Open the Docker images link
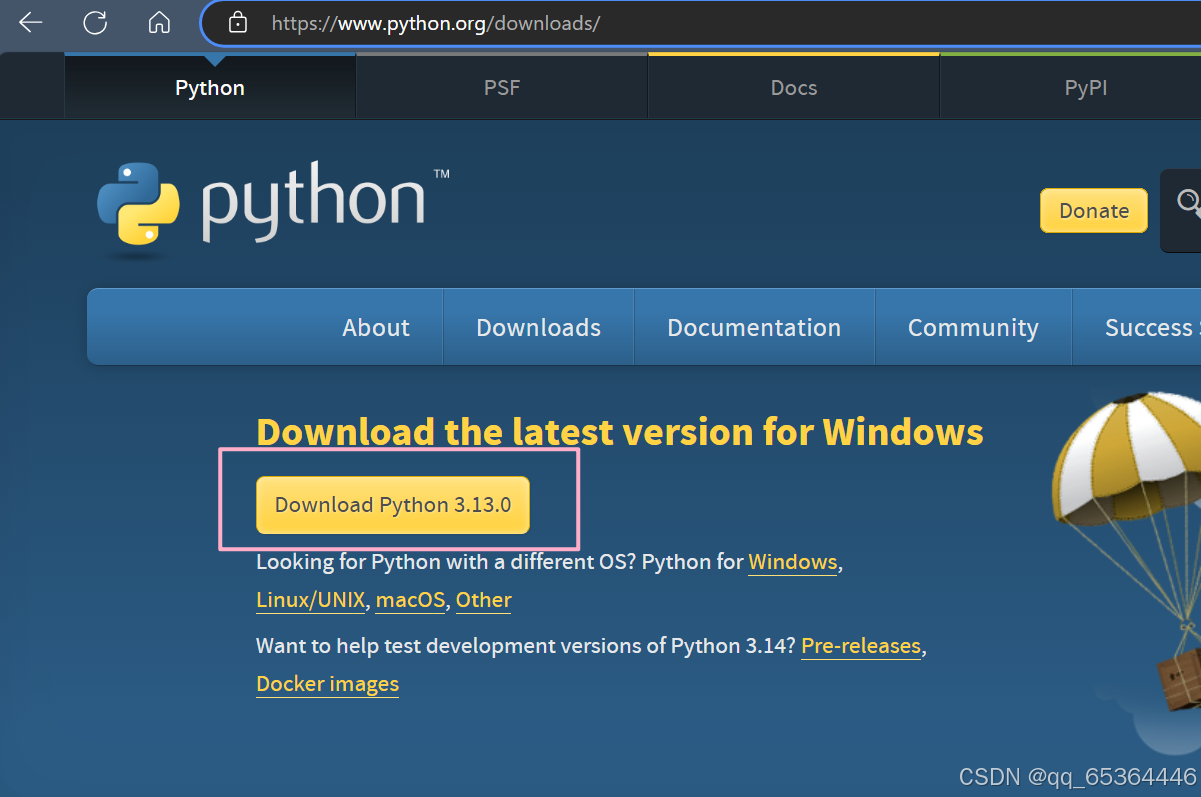 [328, 684]
